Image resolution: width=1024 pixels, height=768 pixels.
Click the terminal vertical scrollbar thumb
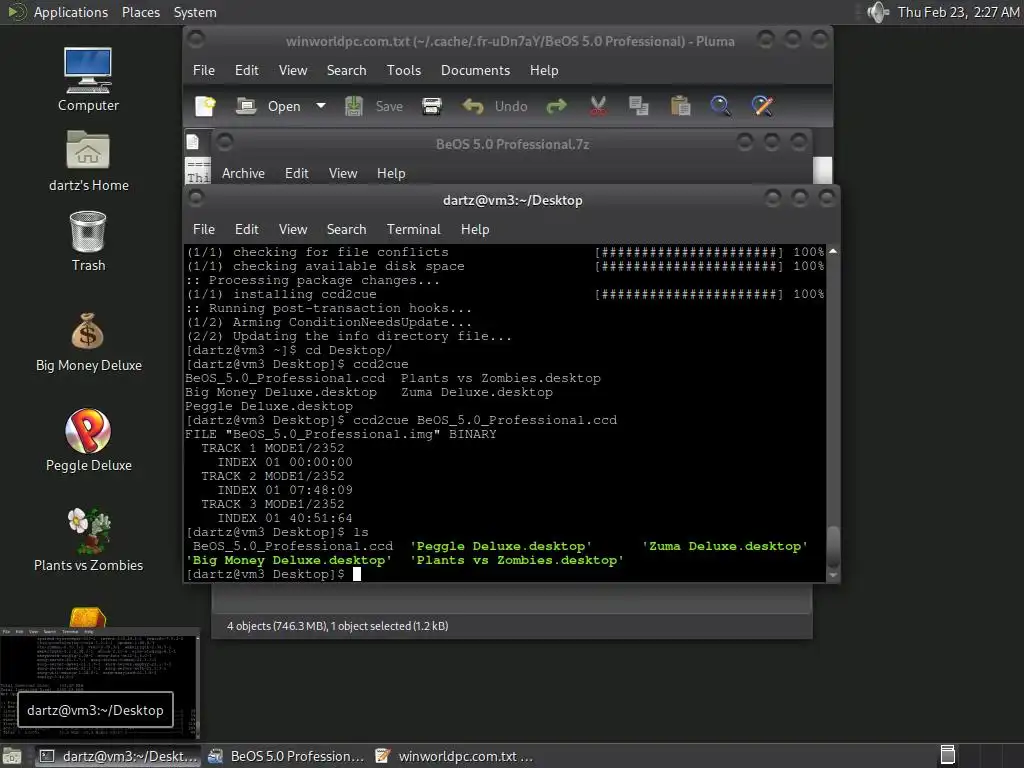tap(833, 547)
